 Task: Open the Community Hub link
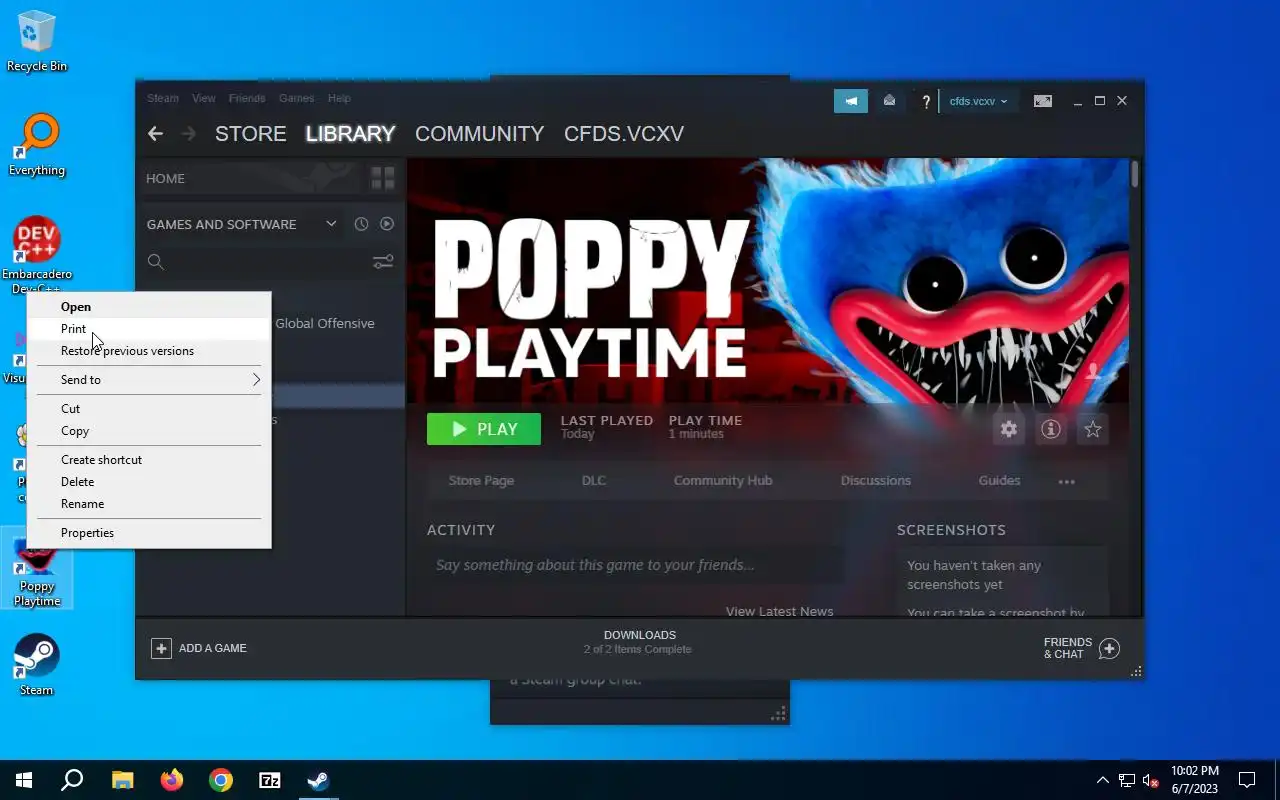click(723, 481)
